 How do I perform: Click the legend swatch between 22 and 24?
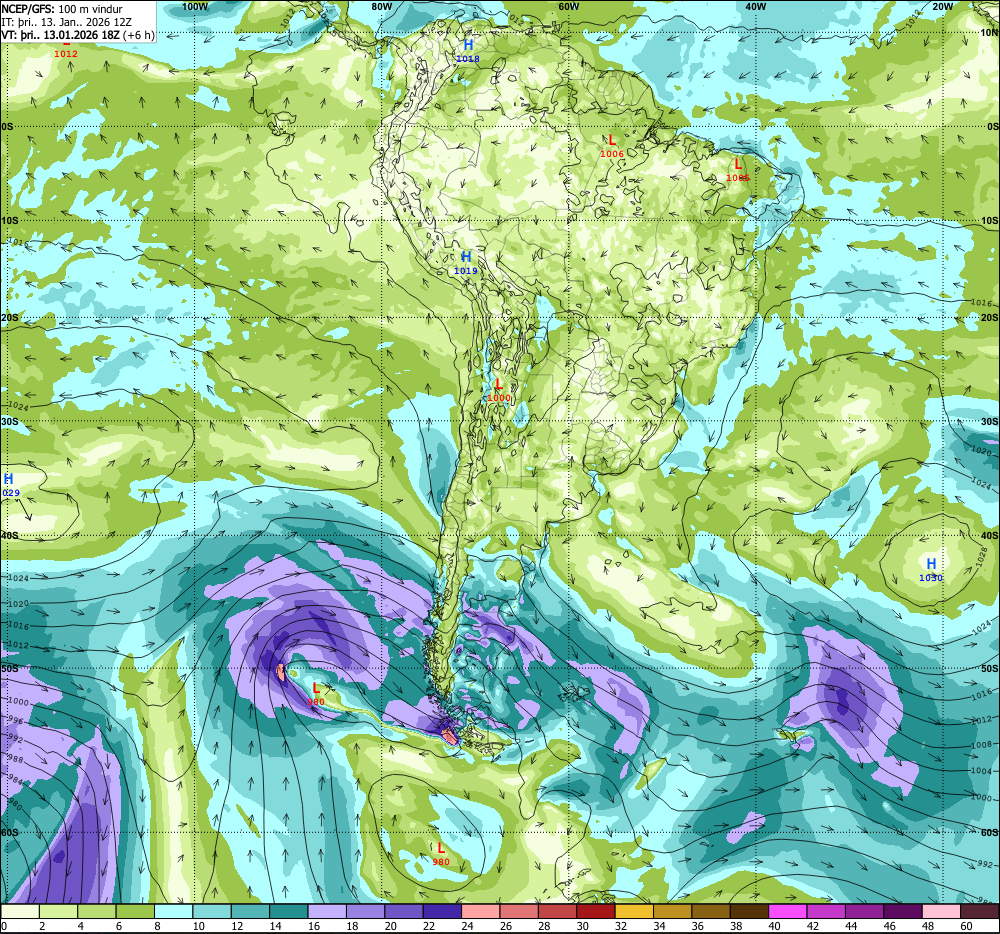(443, 912)
